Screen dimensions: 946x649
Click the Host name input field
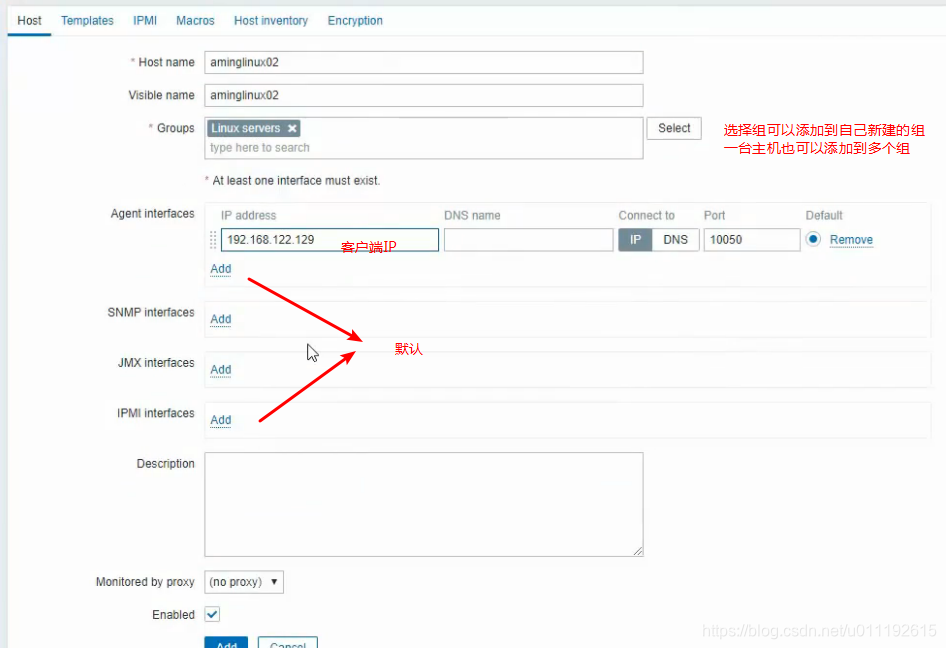pyautogui.click(x=424, y=62)
